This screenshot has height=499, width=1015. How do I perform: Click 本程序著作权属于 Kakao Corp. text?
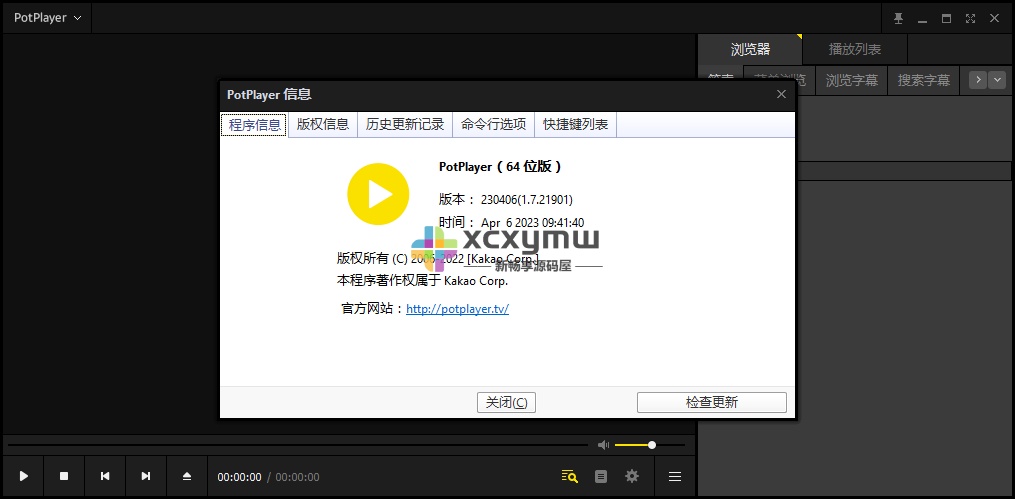(423, 281)
